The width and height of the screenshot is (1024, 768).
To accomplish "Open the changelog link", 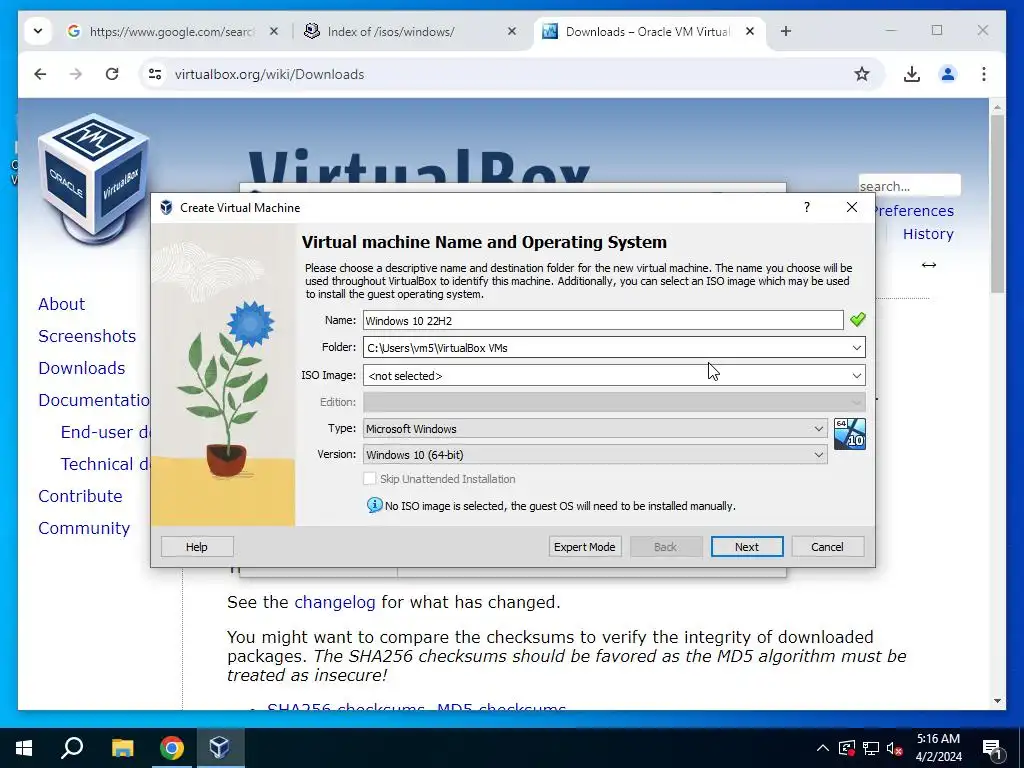I will (335, 602).
